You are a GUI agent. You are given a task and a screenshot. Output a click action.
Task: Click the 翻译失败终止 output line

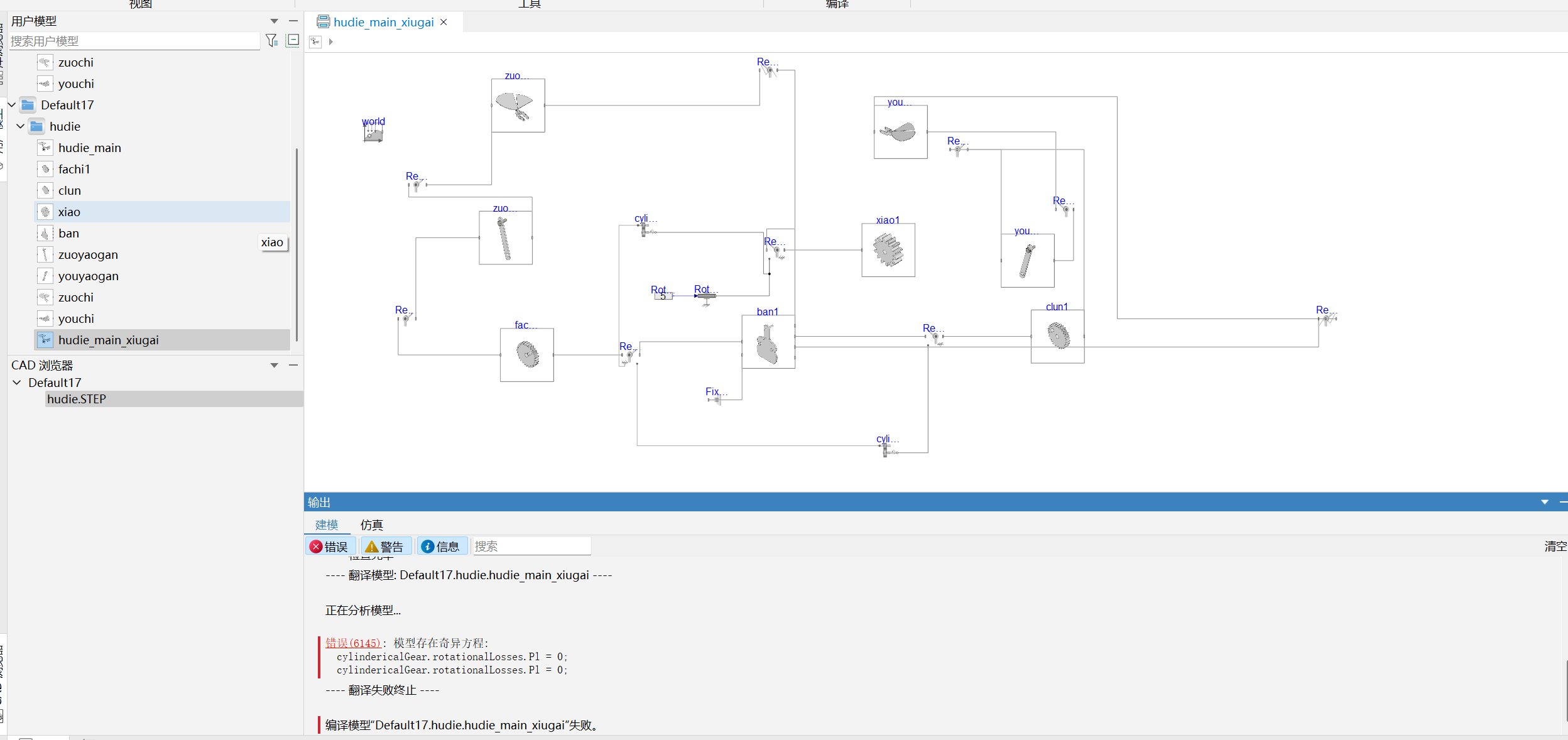[x=383, y=690]
